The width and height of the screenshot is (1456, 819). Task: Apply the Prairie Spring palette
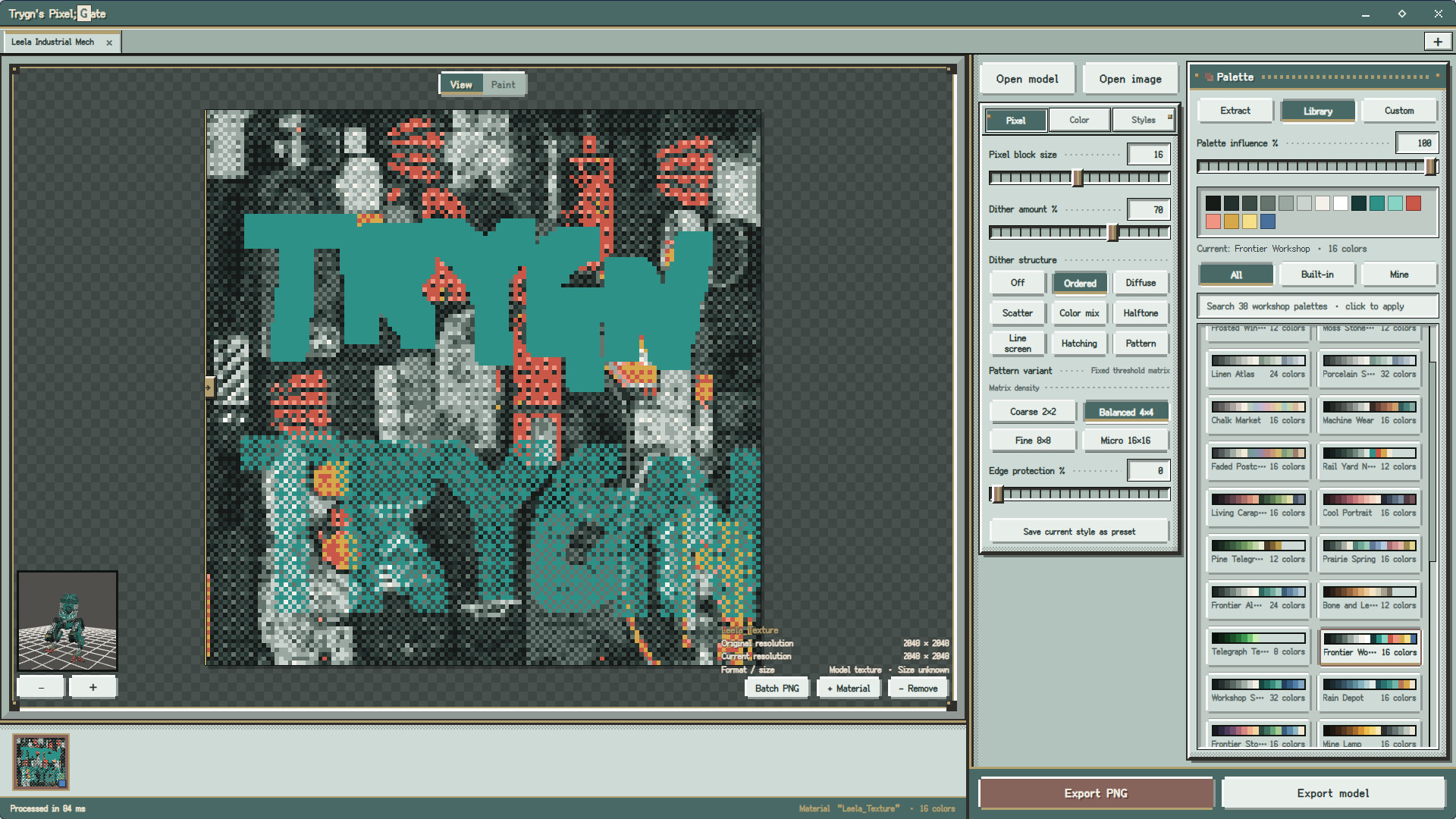(1370, 553)
